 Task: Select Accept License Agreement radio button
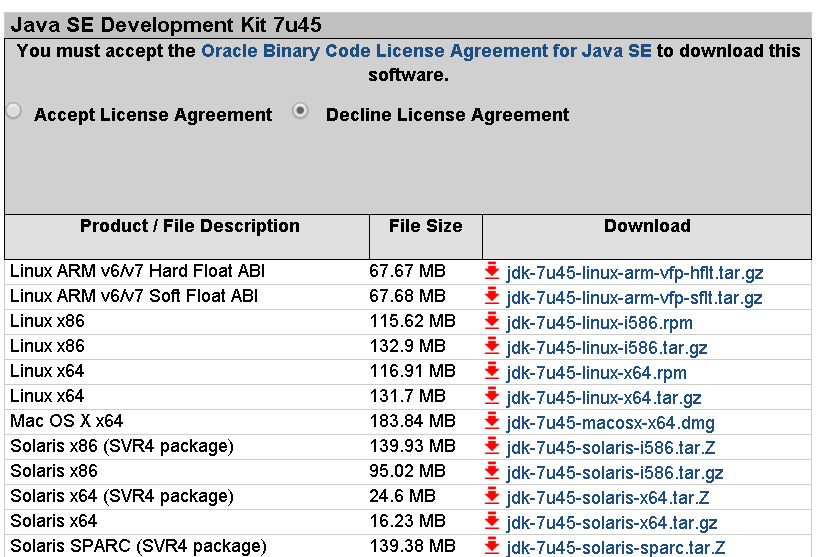14,111
